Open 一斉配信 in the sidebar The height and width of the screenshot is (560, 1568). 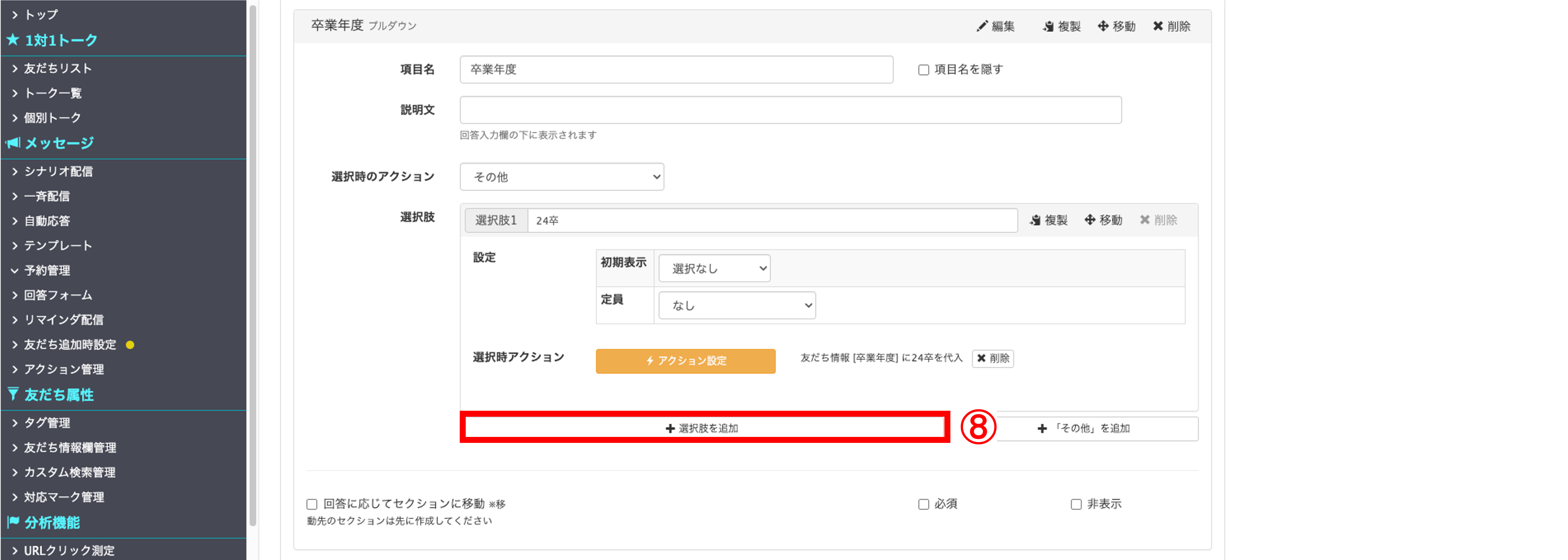point(46,196)
